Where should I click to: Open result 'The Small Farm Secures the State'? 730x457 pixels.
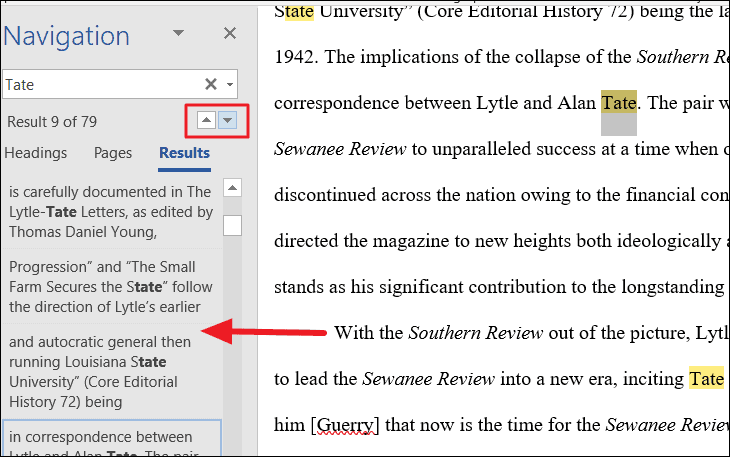click(x=111, y=287)
